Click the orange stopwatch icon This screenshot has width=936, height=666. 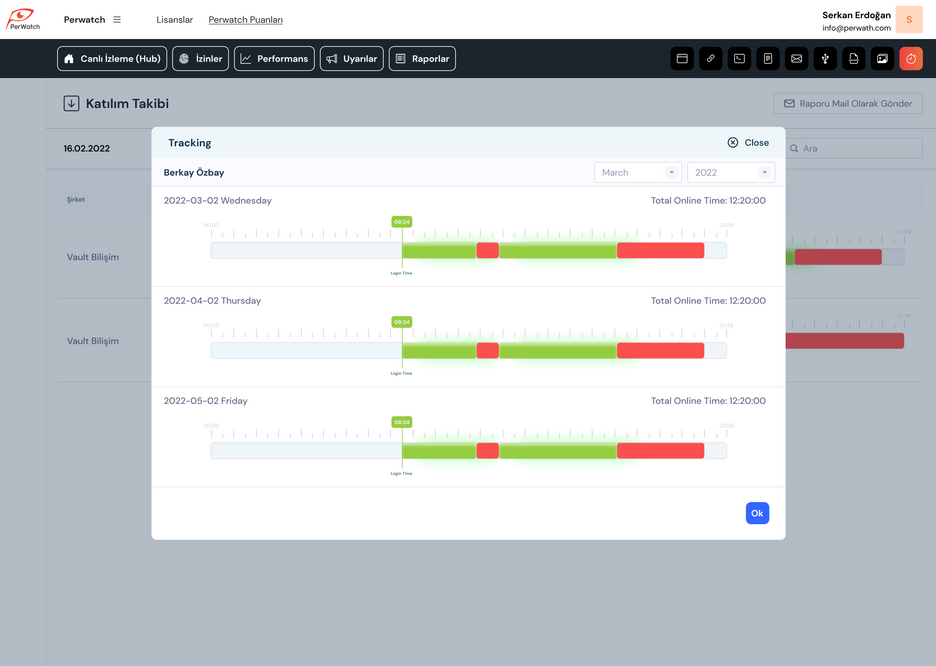click(x=911, y=58)
